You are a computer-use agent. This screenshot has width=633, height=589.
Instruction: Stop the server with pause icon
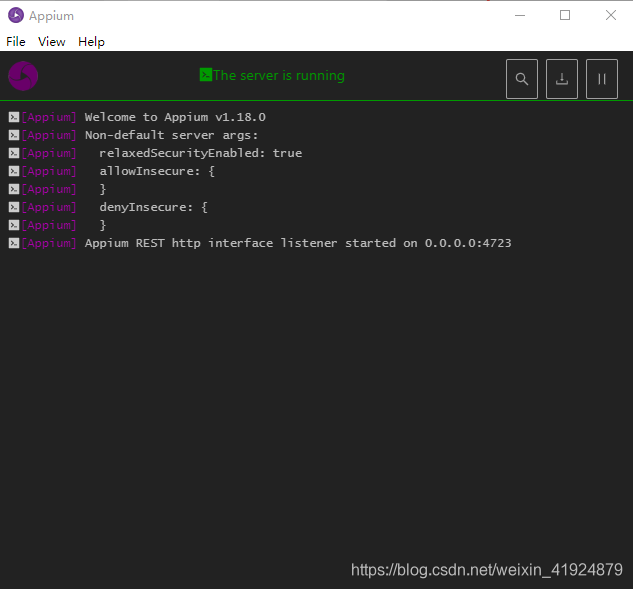(602, 79)
